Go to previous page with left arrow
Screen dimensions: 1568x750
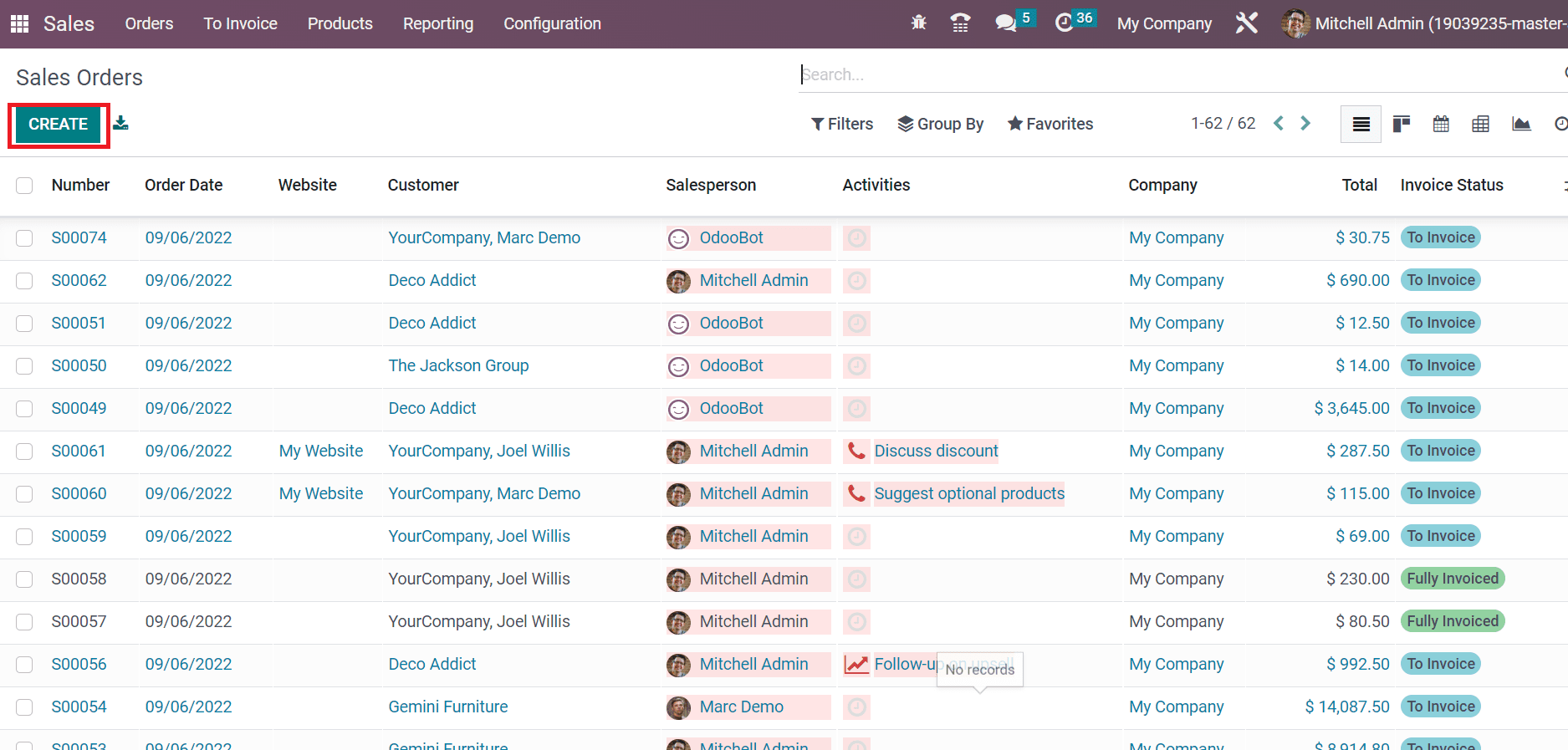point(1279,124)
